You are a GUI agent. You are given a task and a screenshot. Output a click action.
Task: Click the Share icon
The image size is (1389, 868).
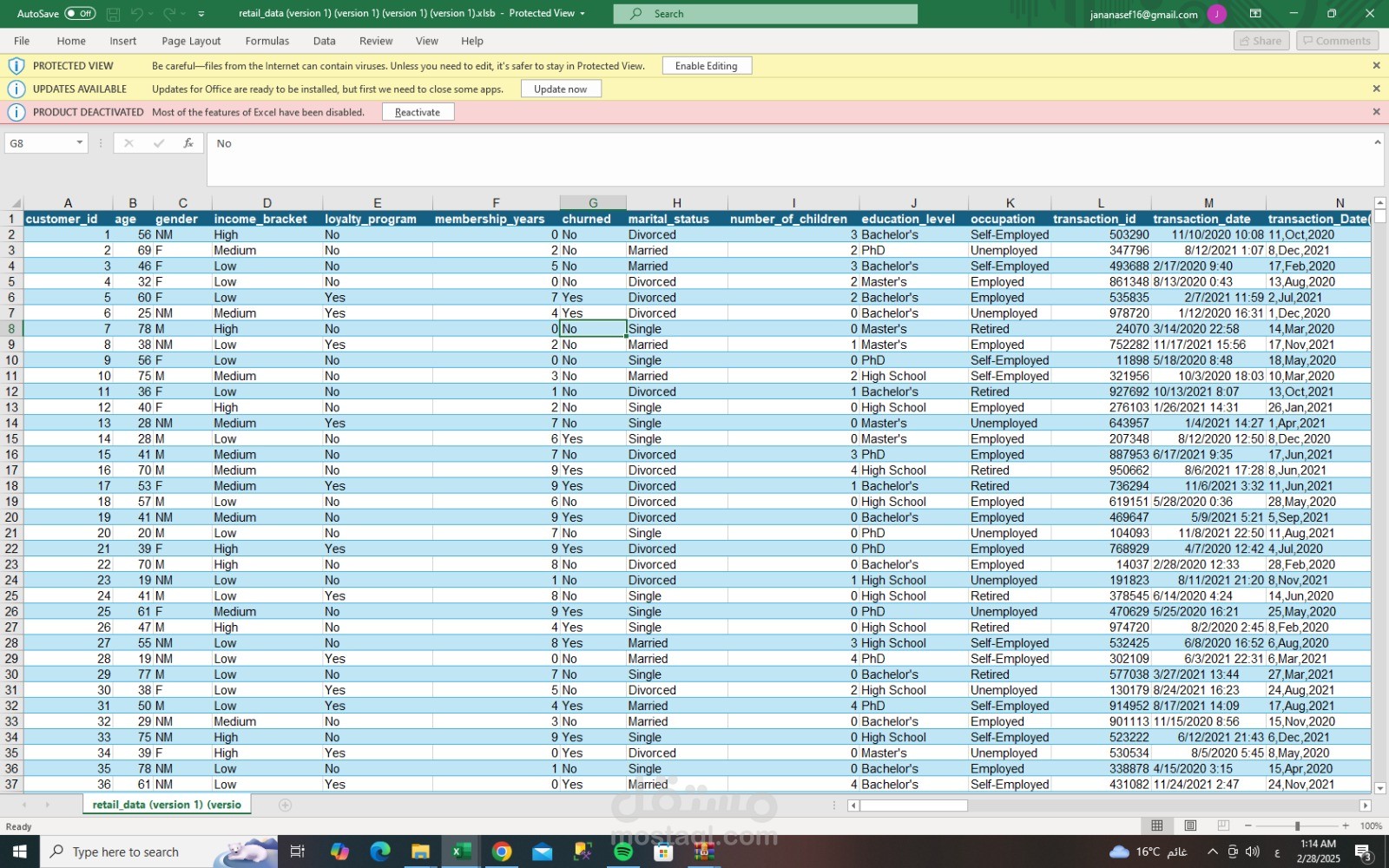[1261, 40]
